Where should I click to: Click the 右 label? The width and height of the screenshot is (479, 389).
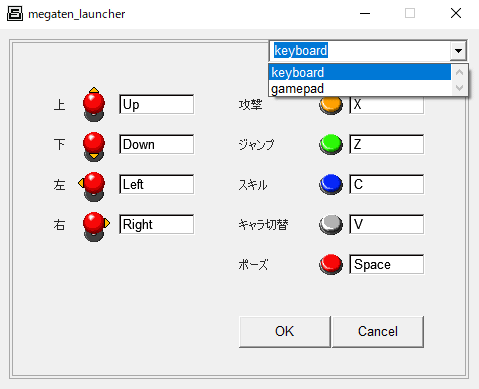(x=59, y=225)
